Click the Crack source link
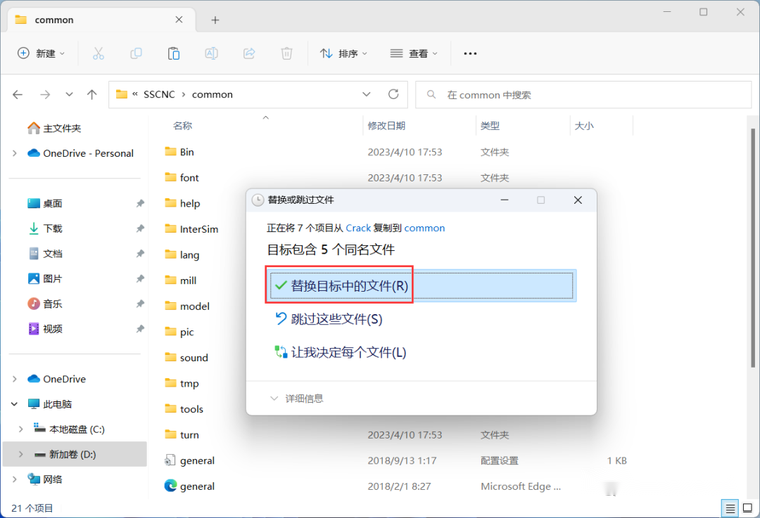Screen dimensions: 760x518 [x=358, y=228]
